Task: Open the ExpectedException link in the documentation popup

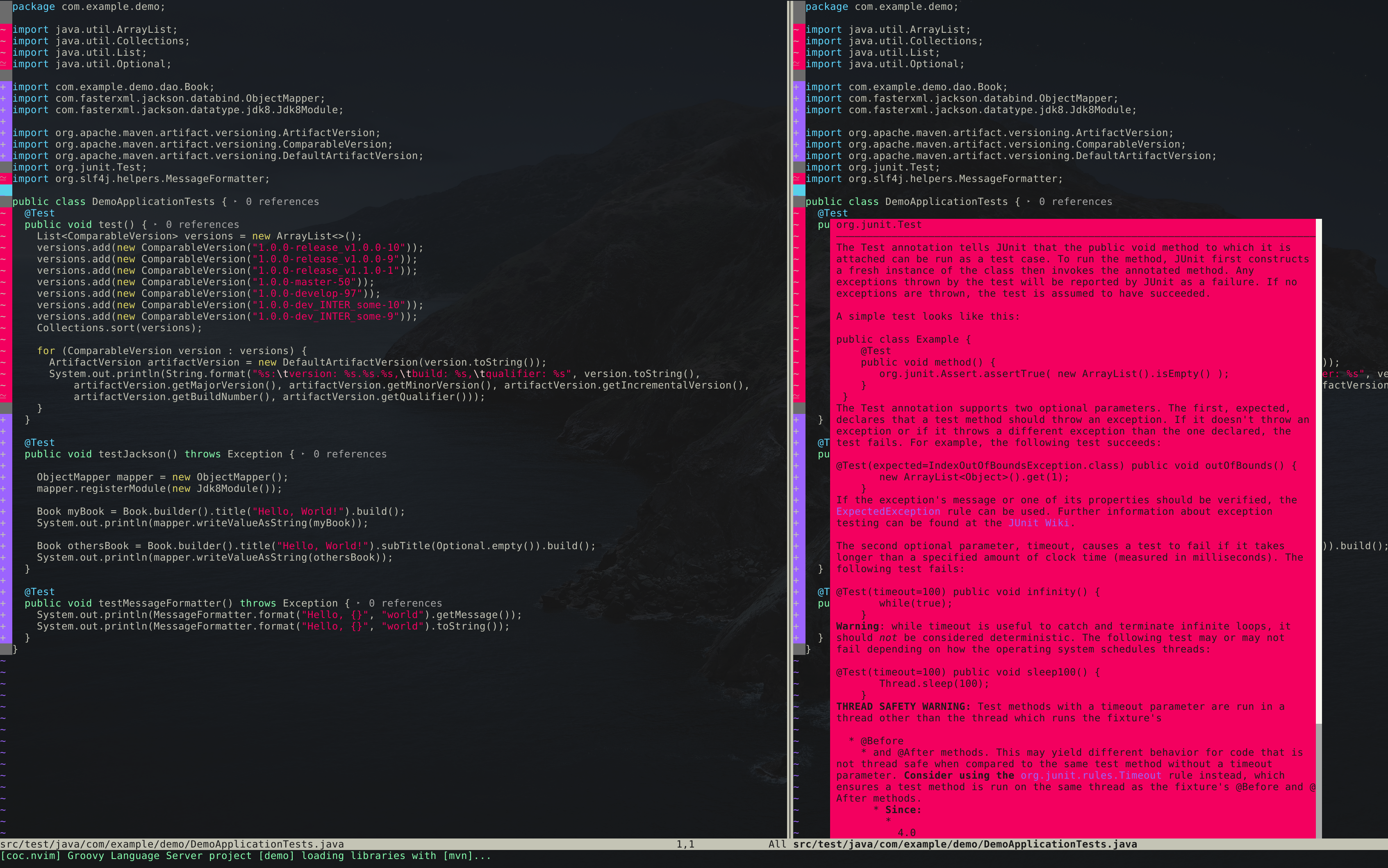Action: tap(888, 511)
